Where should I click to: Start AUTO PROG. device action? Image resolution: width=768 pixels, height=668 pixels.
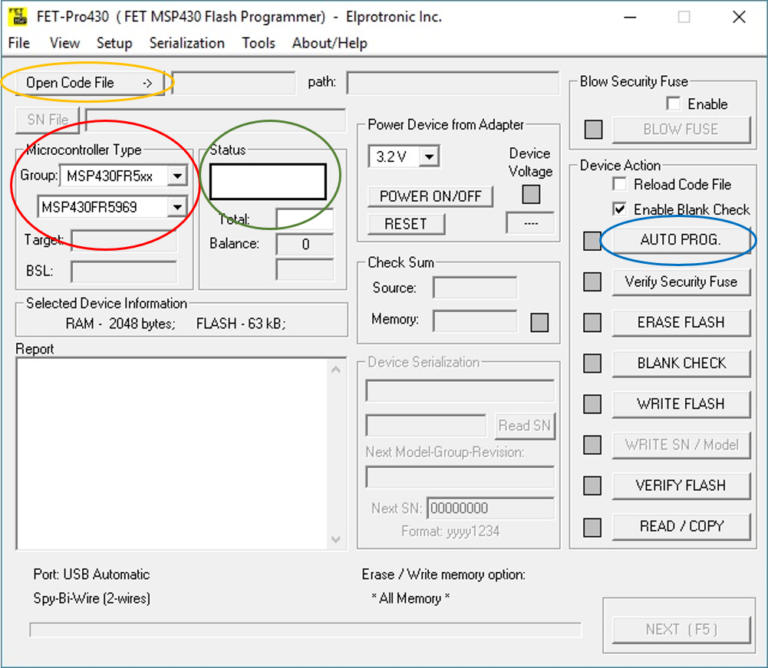(x=681, y=240)
